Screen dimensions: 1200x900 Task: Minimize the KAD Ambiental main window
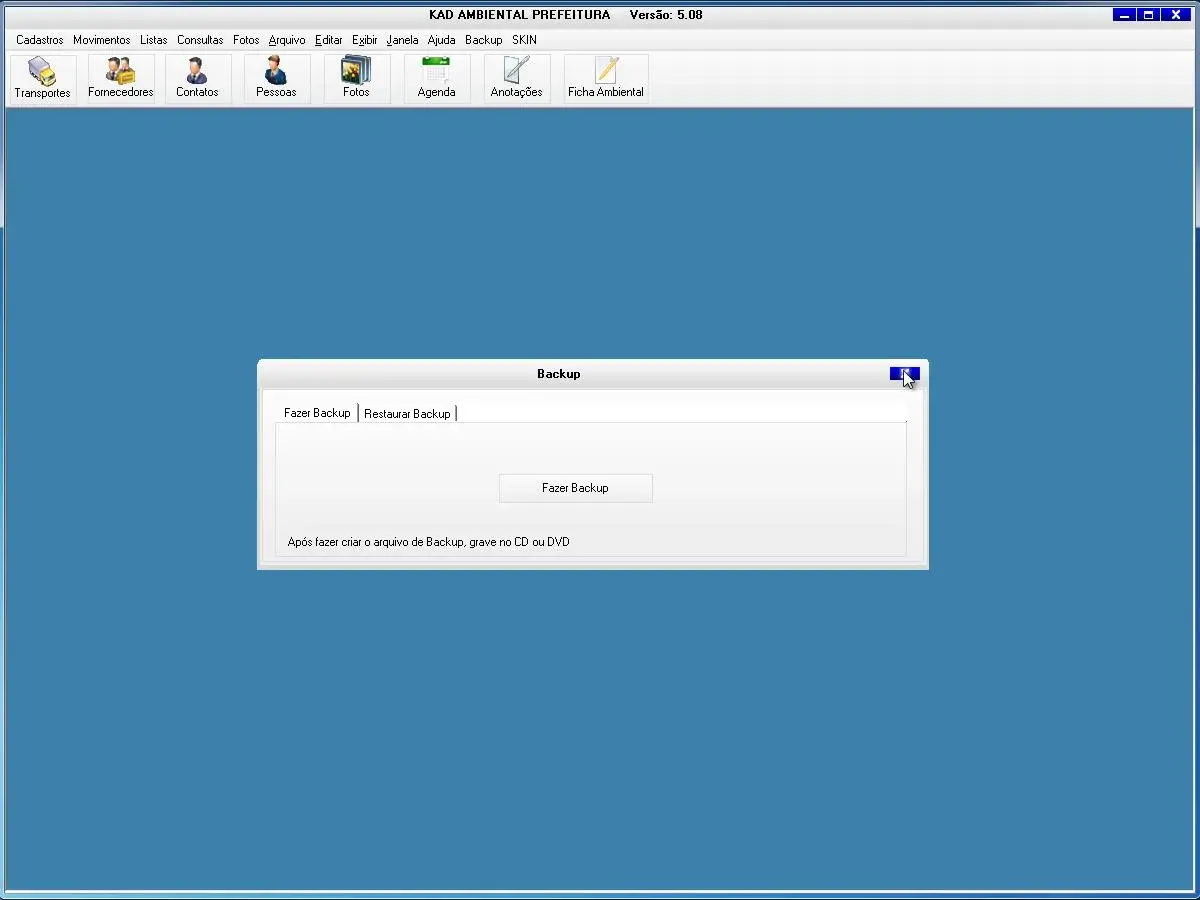point(1124,15)
